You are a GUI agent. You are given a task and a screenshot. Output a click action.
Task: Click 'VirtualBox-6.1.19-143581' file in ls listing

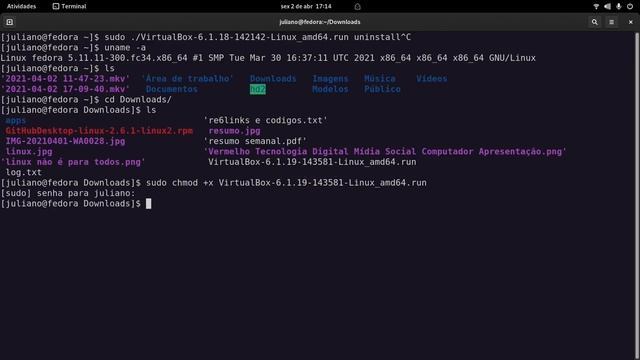(x=312, y=162)
